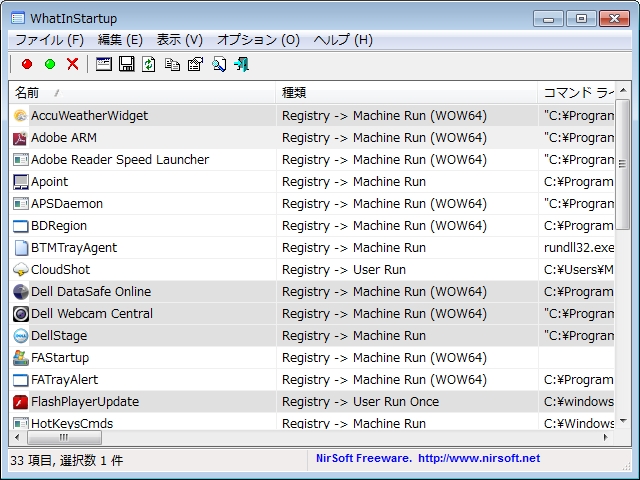Click the FATrayAlert window icon
The width and height of the screenshot is (640, 480).
(x=20, y=380)
